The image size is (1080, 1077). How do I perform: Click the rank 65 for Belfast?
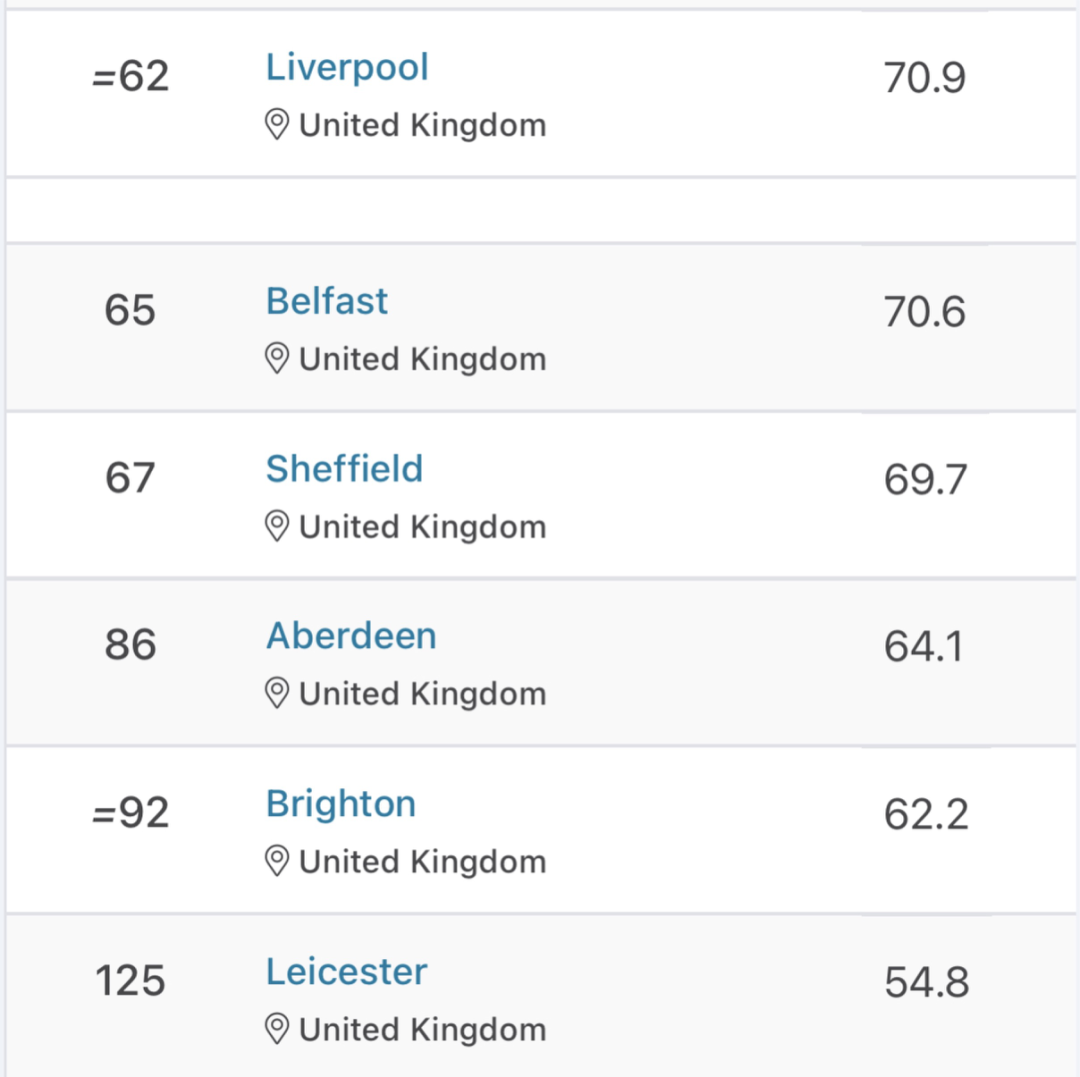point(130,311)
